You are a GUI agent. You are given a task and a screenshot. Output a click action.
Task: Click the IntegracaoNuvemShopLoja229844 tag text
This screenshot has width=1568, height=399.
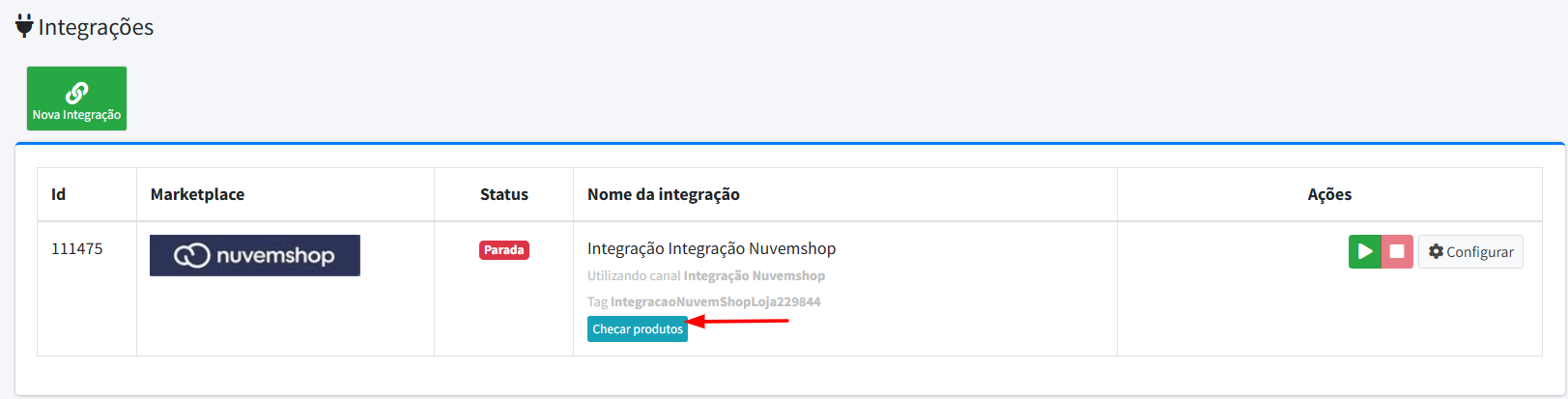point(715,301)
